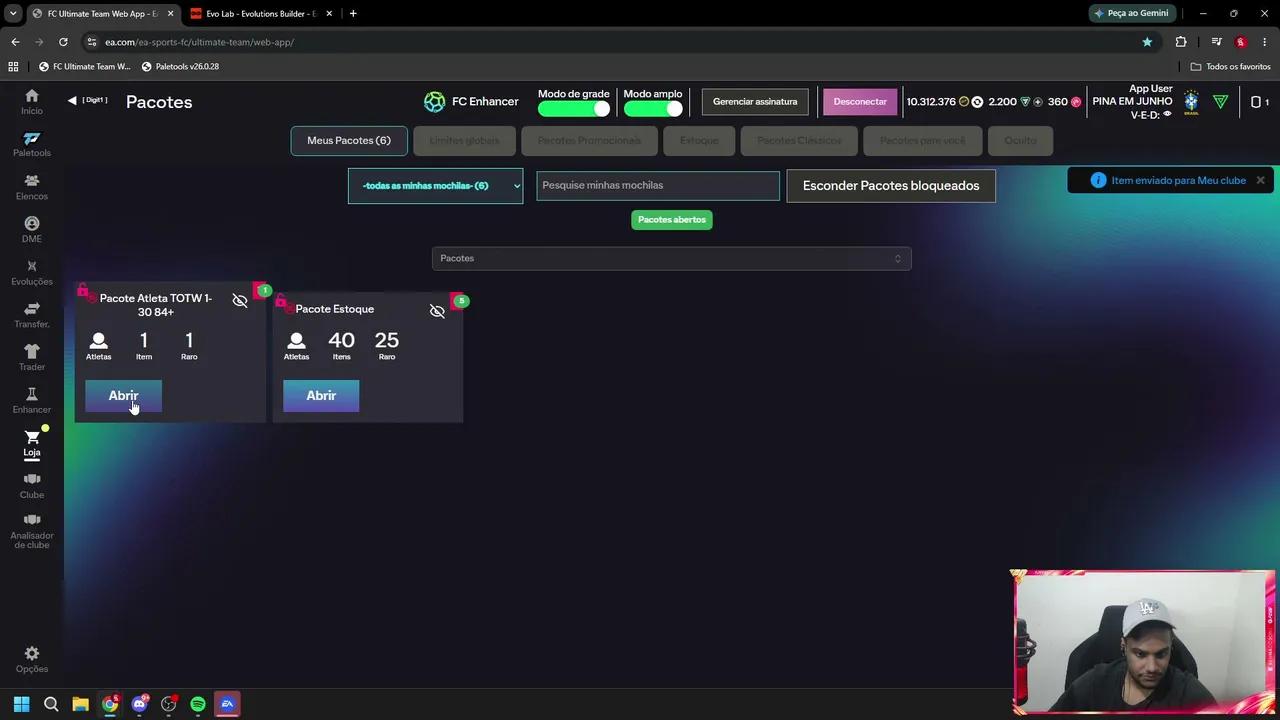Select the Estoque tab

[x=699, y=140]
